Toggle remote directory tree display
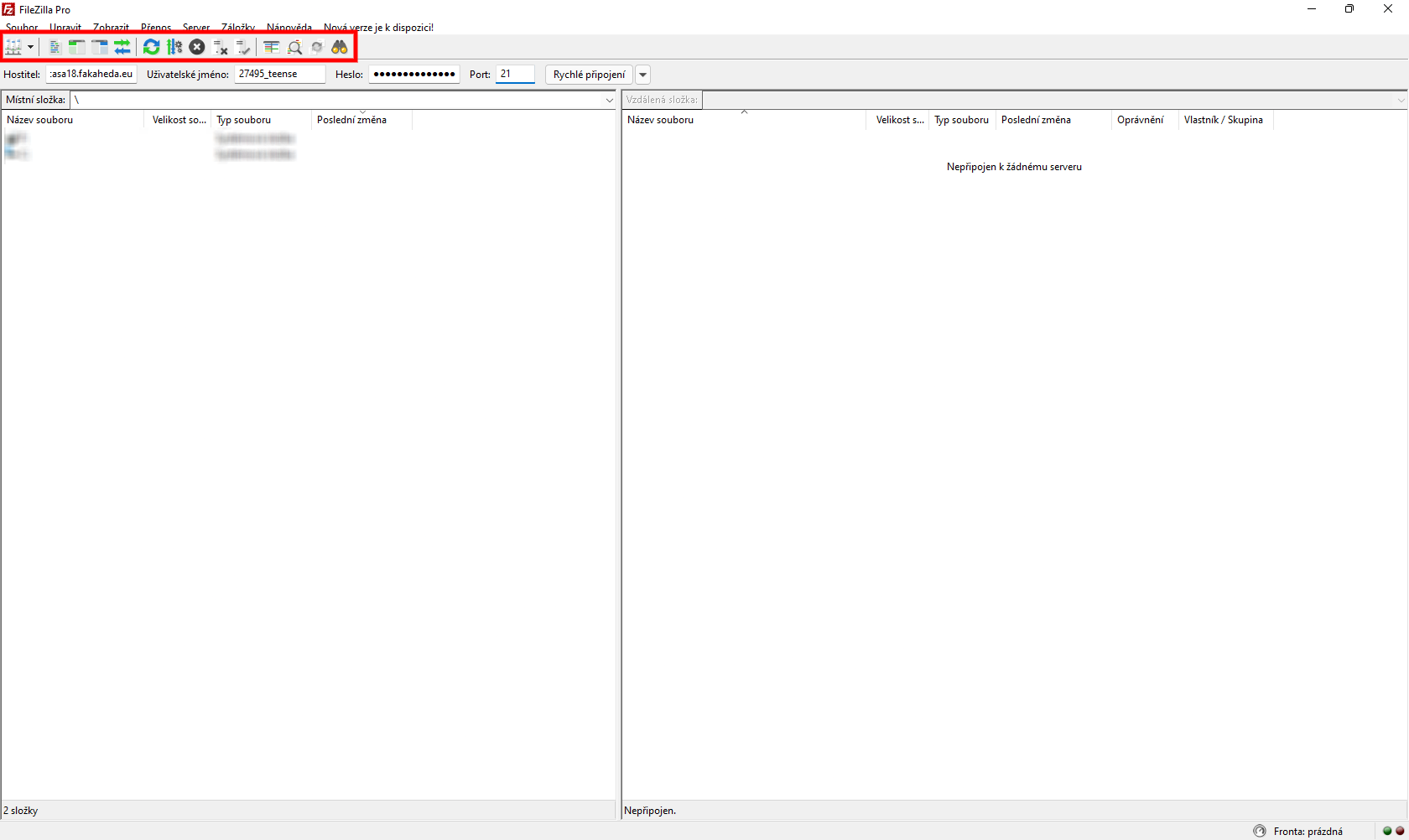The width and height of the screenshot is (1409, 840). (100, 47)
